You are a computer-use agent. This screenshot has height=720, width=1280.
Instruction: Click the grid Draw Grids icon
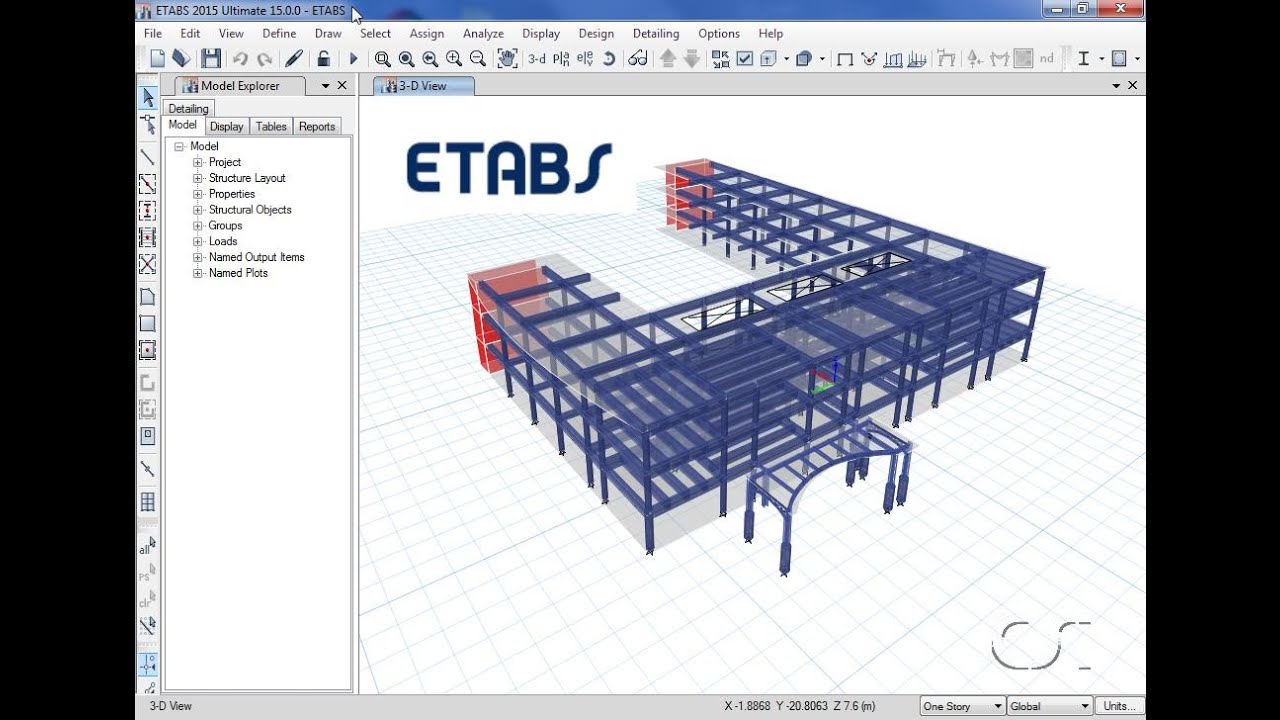tap(148, 501)
